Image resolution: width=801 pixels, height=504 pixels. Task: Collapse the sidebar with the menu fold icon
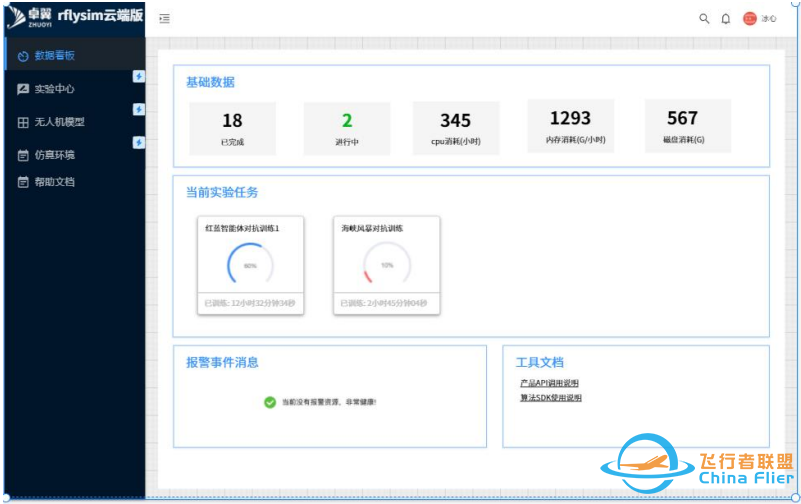164,19
